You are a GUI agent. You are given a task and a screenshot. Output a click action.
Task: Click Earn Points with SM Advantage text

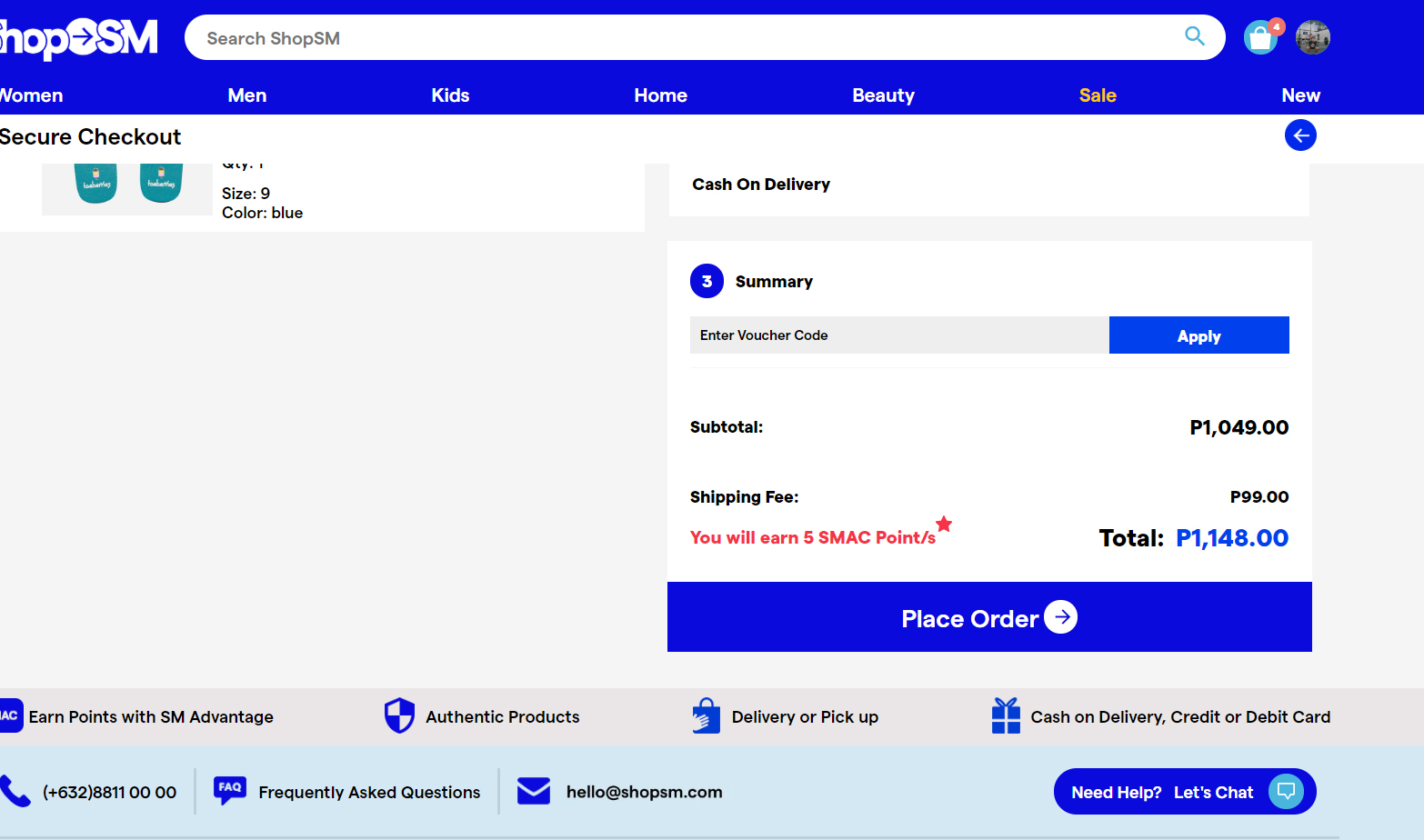151,716
